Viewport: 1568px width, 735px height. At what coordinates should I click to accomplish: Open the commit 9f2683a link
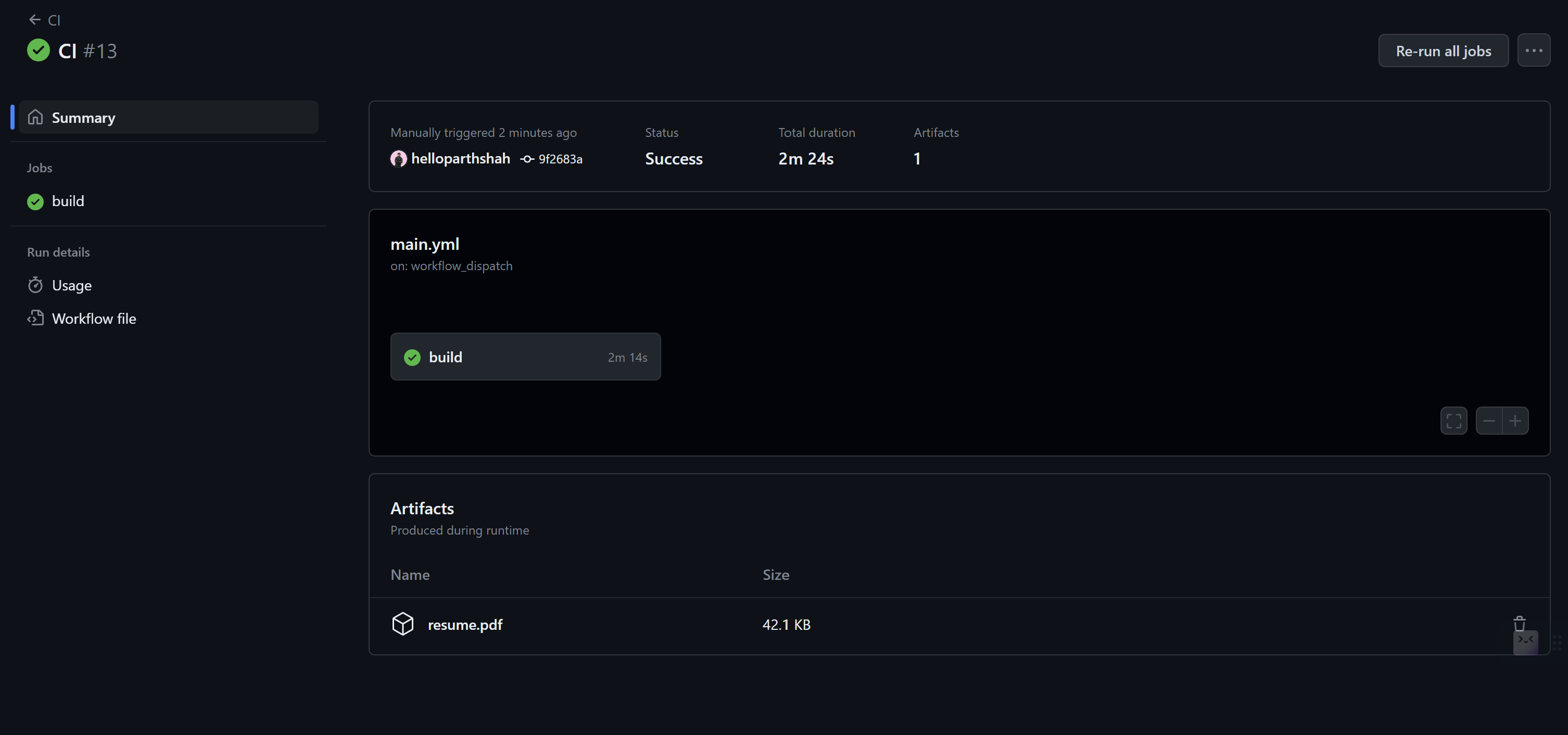click(x=560, y=159)
